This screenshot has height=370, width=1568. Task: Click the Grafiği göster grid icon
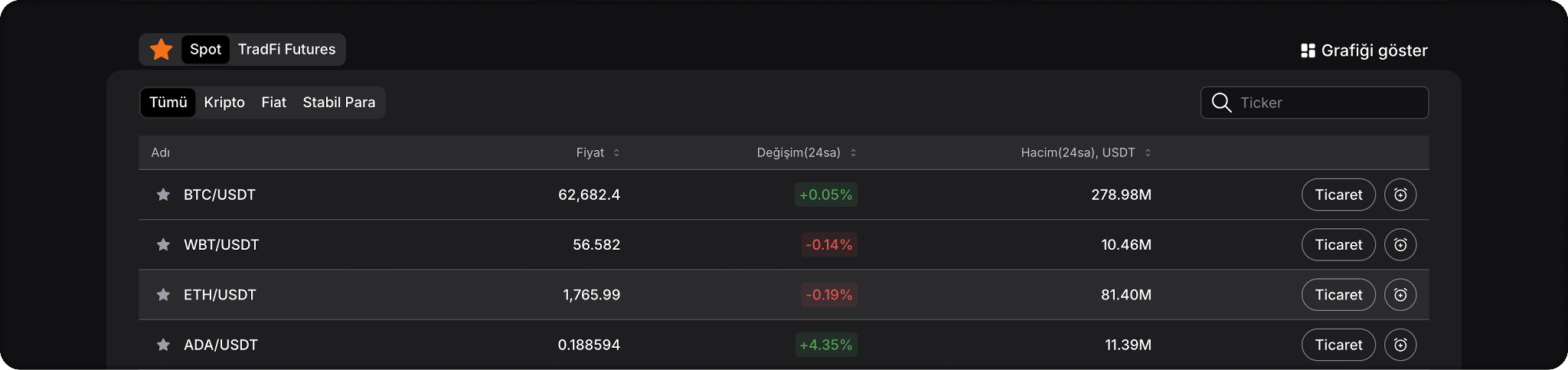(x=1308, y=51)
